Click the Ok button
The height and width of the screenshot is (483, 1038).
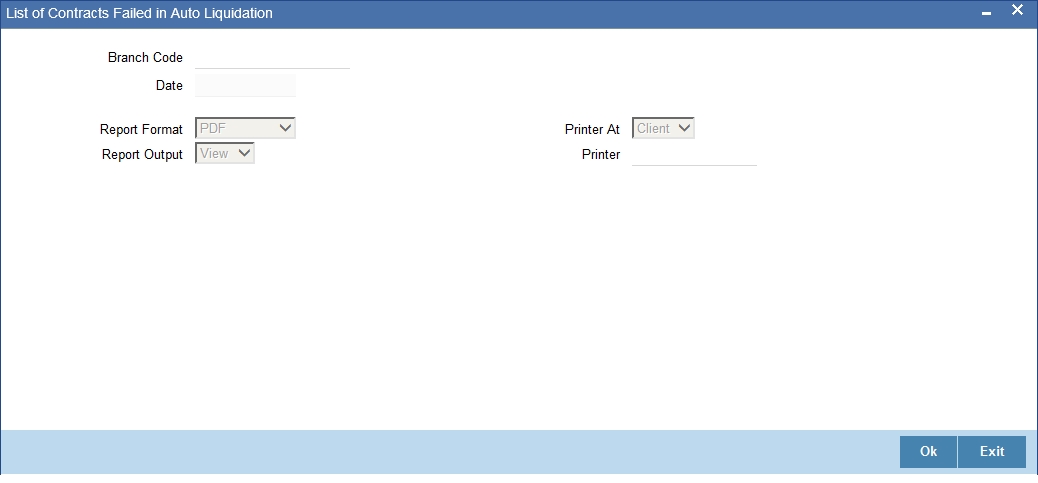click(928, 451)
